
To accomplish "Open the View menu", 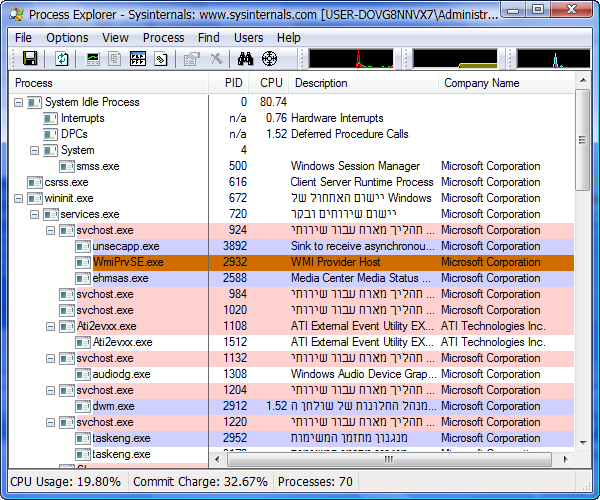I will [x=115, y=38].
